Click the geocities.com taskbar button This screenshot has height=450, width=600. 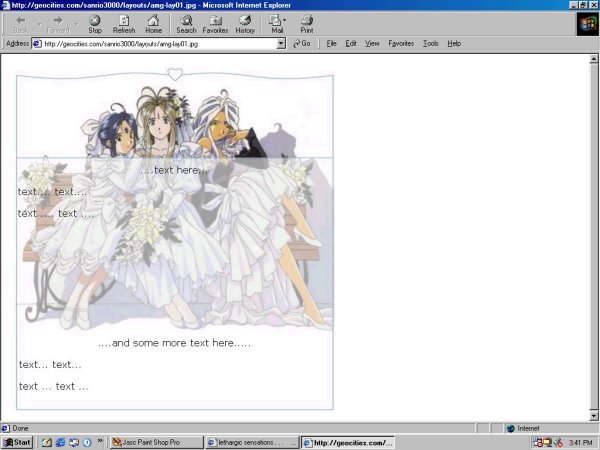pos(348,443)
